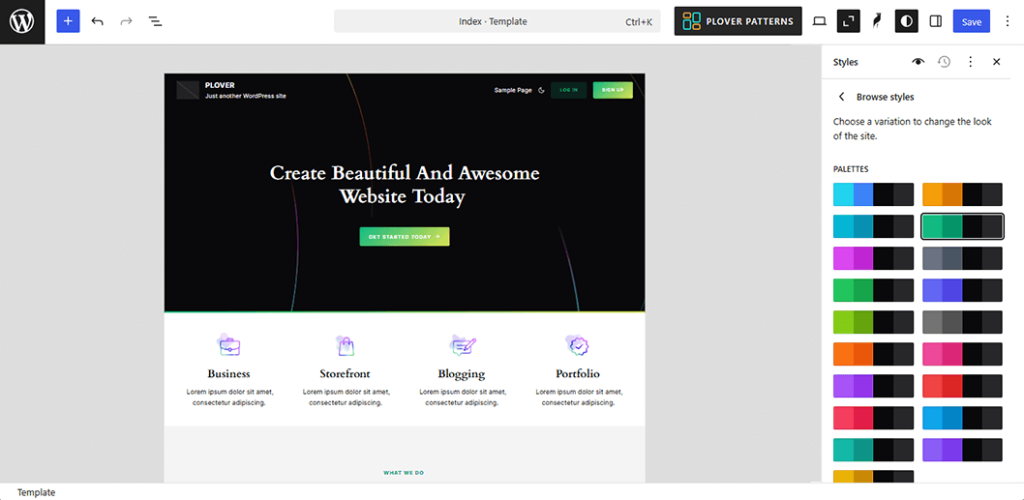Select the pink palette variation
Viewport: 1024px width, 500px height.
[961, 355]
